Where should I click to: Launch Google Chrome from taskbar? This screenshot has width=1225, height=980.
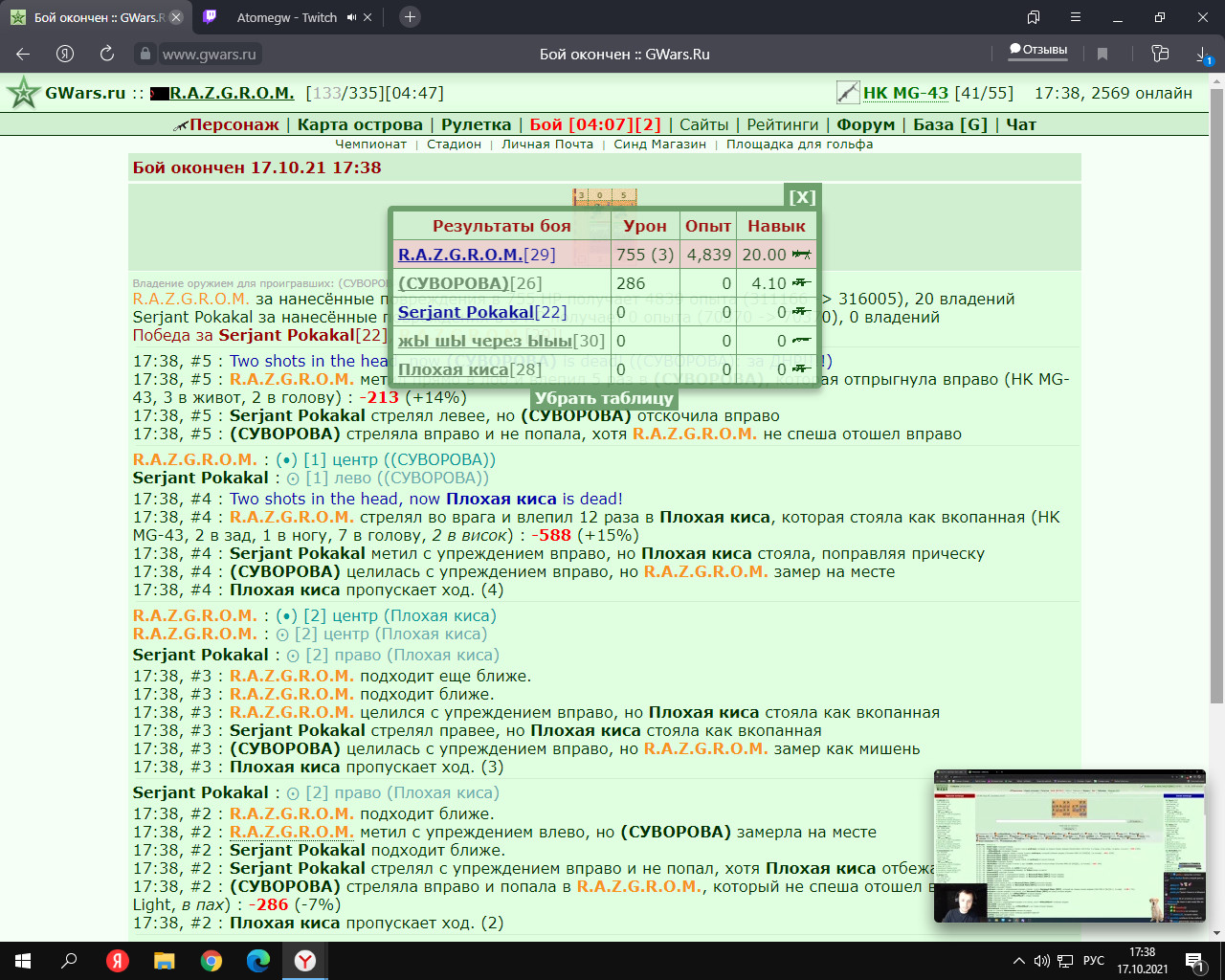pos(212,961)
